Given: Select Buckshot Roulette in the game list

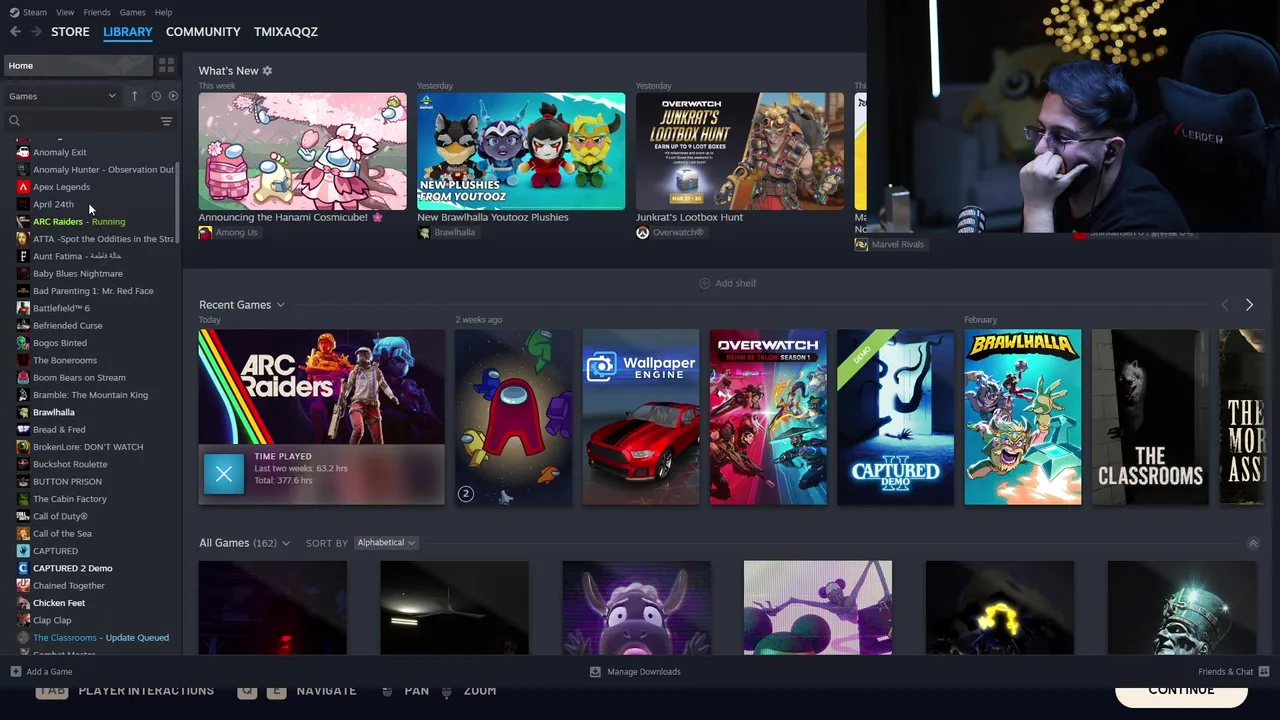Looking at the screenshot, I should pos(70,464).
